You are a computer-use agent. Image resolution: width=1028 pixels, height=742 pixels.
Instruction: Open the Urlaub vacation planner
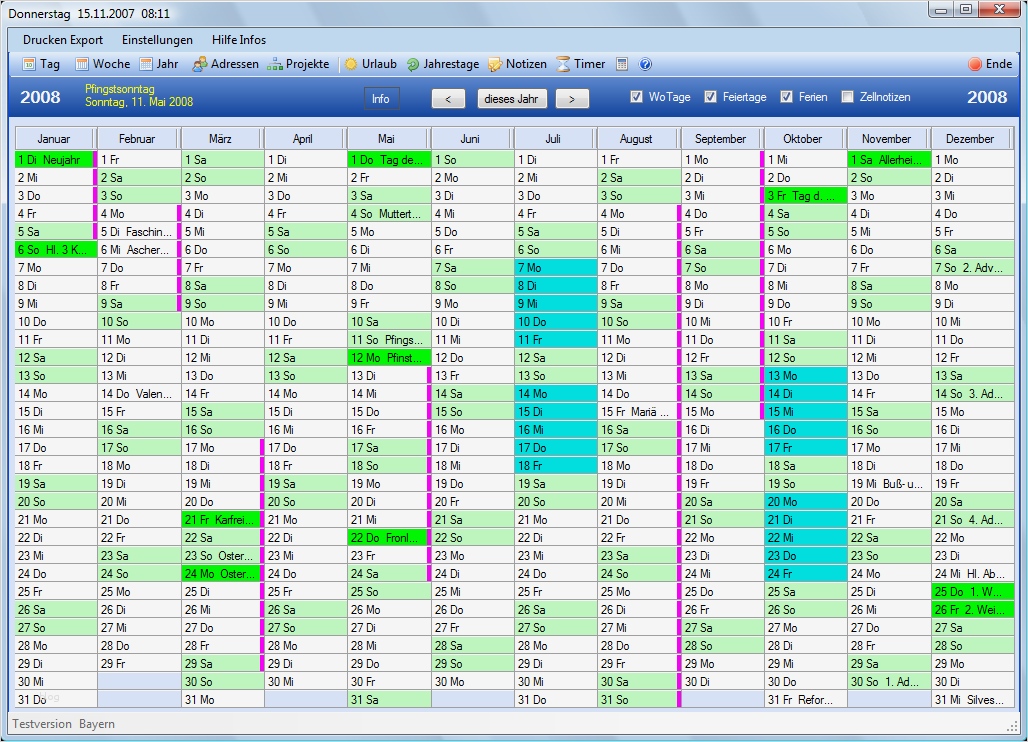point(371,64)
